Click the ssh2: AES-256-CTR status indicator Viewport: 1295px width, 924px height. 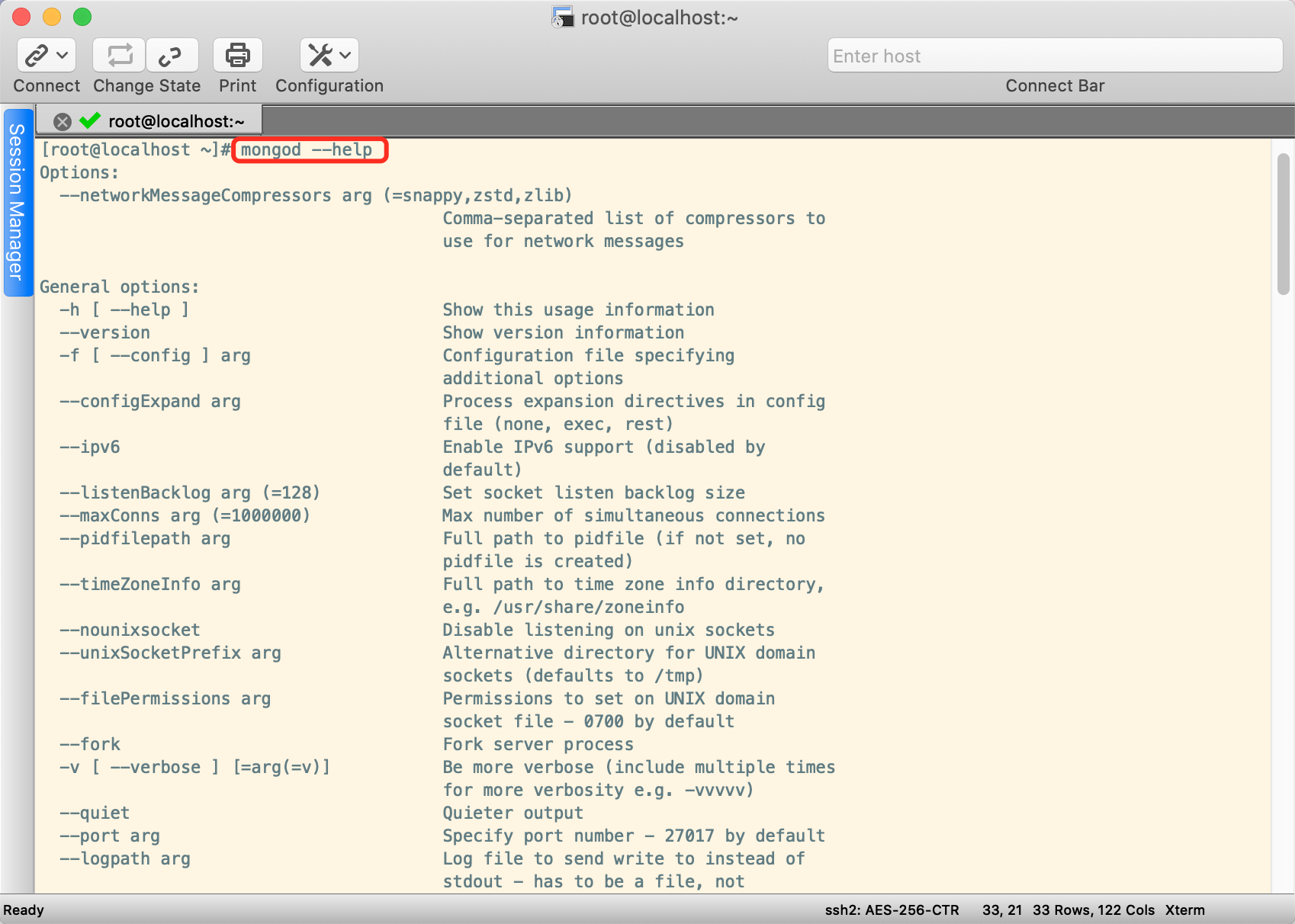[x=892, y=910]
